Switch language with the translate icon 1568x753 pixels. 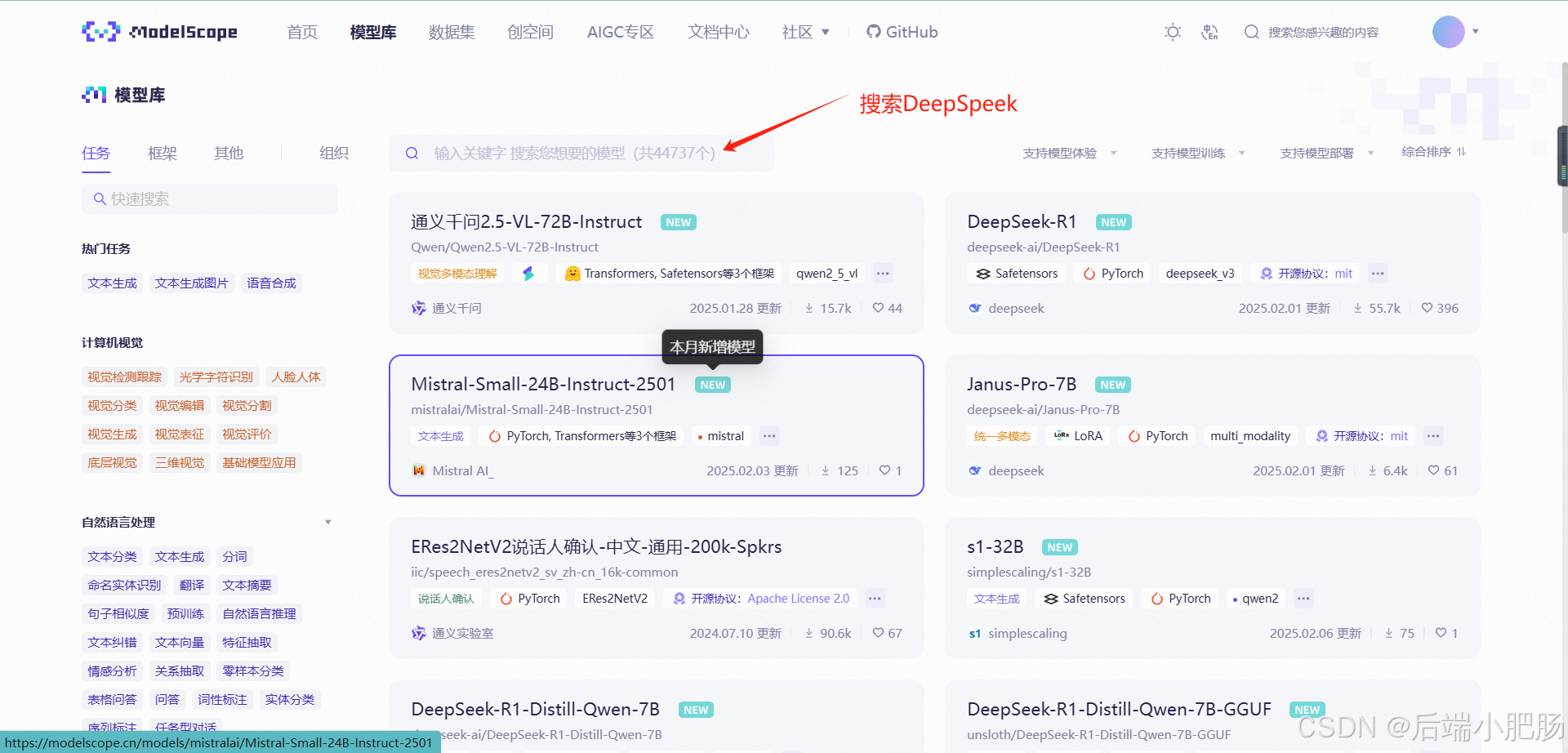click(x=1210, y=32)
